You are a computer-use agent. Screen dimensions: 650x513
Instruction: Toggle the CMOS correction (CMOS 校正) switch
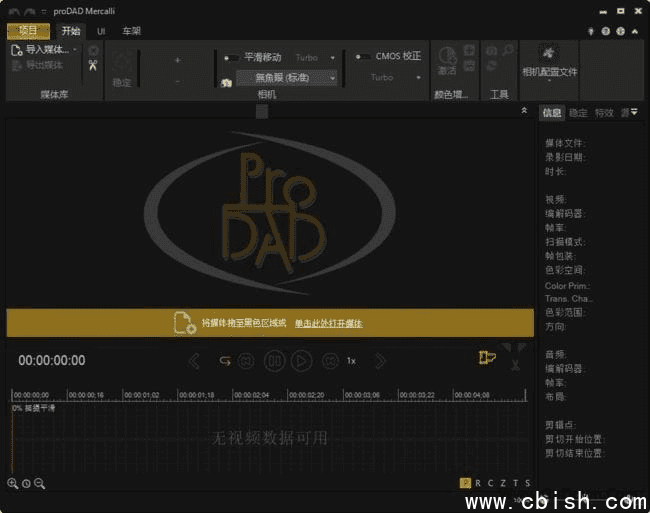pyautogui.click(x=363, y=57)
